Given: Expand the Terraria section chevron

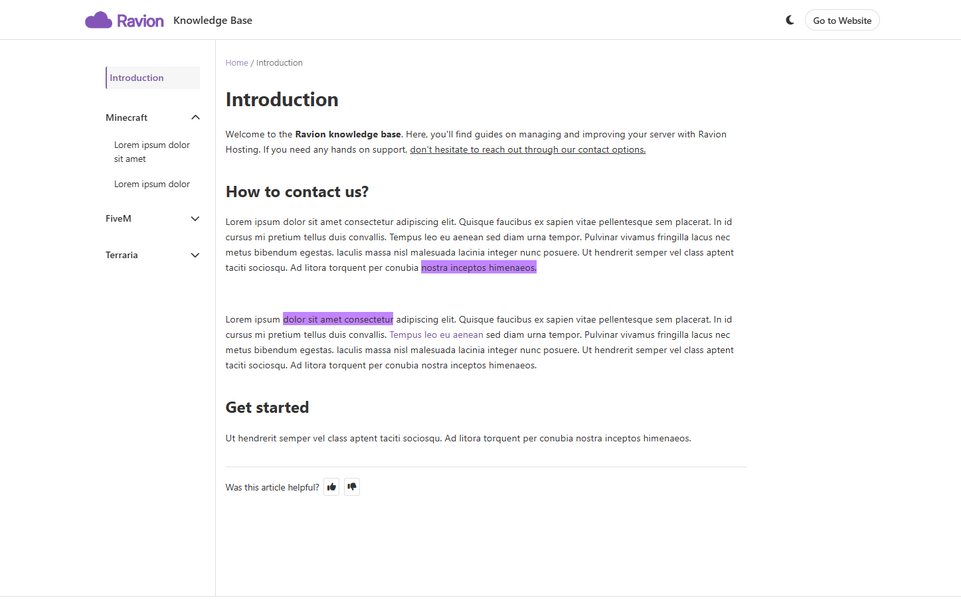Looking at the screenshot, I should 196,255.
